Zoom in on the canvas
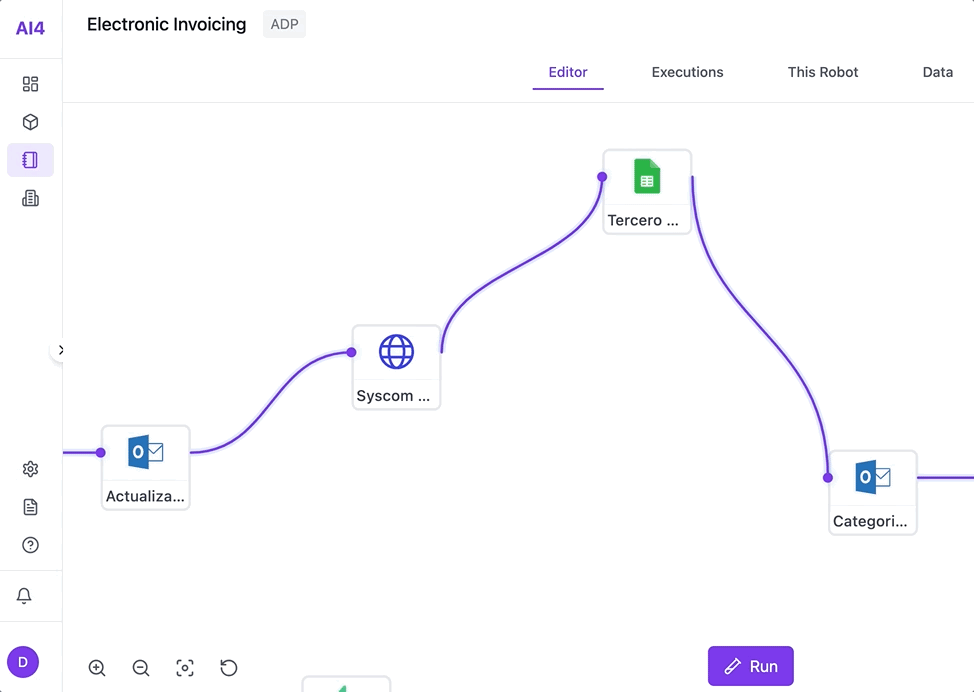The image size is (974, 692). tap(97, 668)
